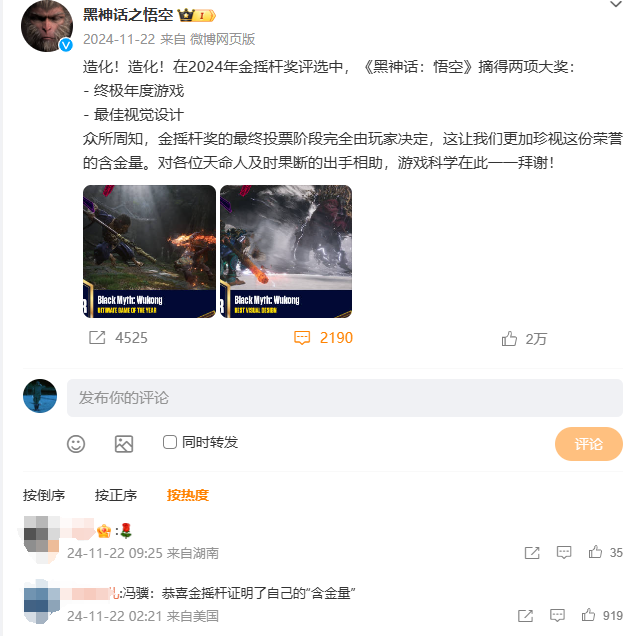
Task: Click the repost icon showing 4525
Action: (x=97, y=338)
